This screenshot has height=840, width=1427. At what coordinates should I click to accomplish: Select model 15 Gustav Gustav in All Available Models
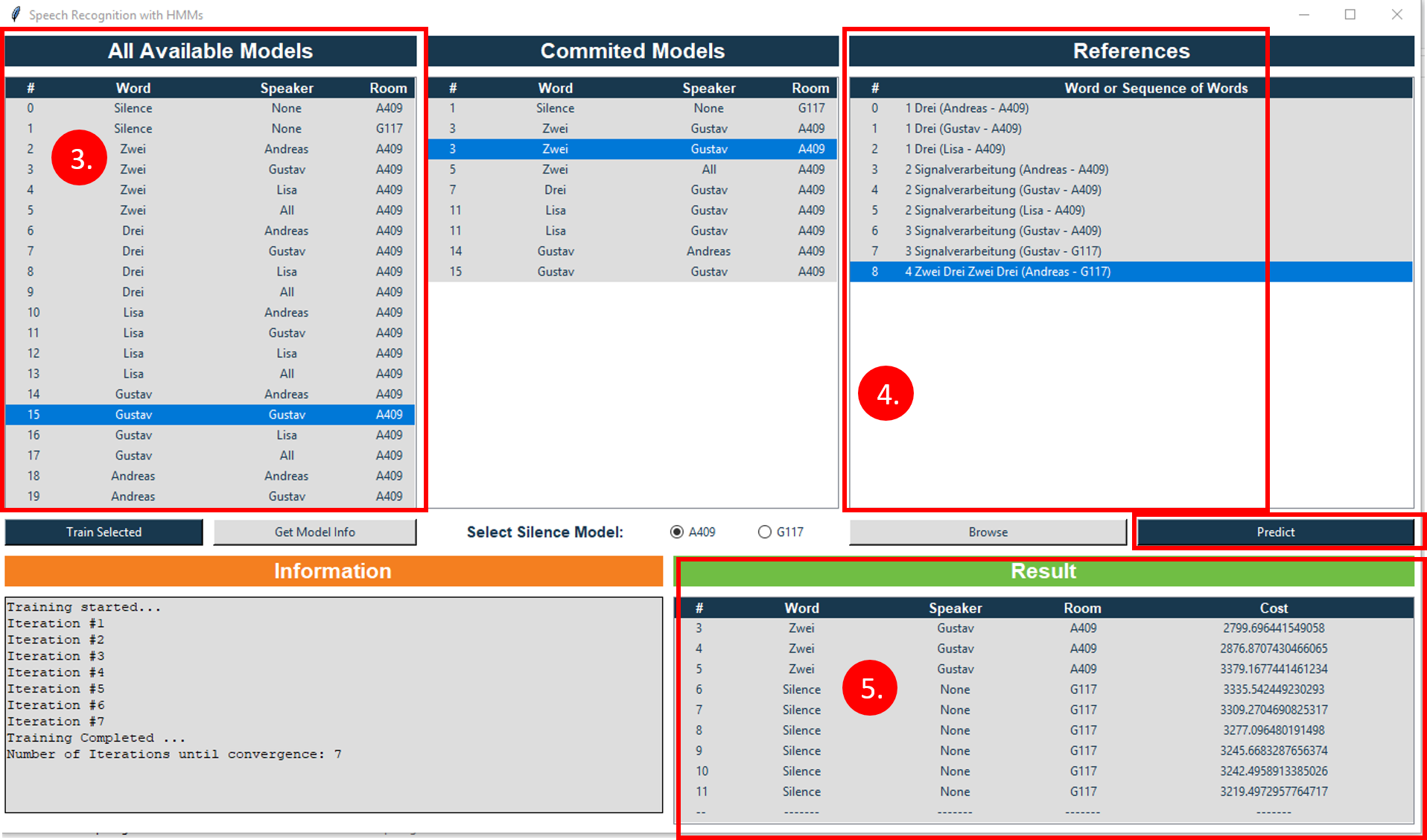tap(210, 415)
